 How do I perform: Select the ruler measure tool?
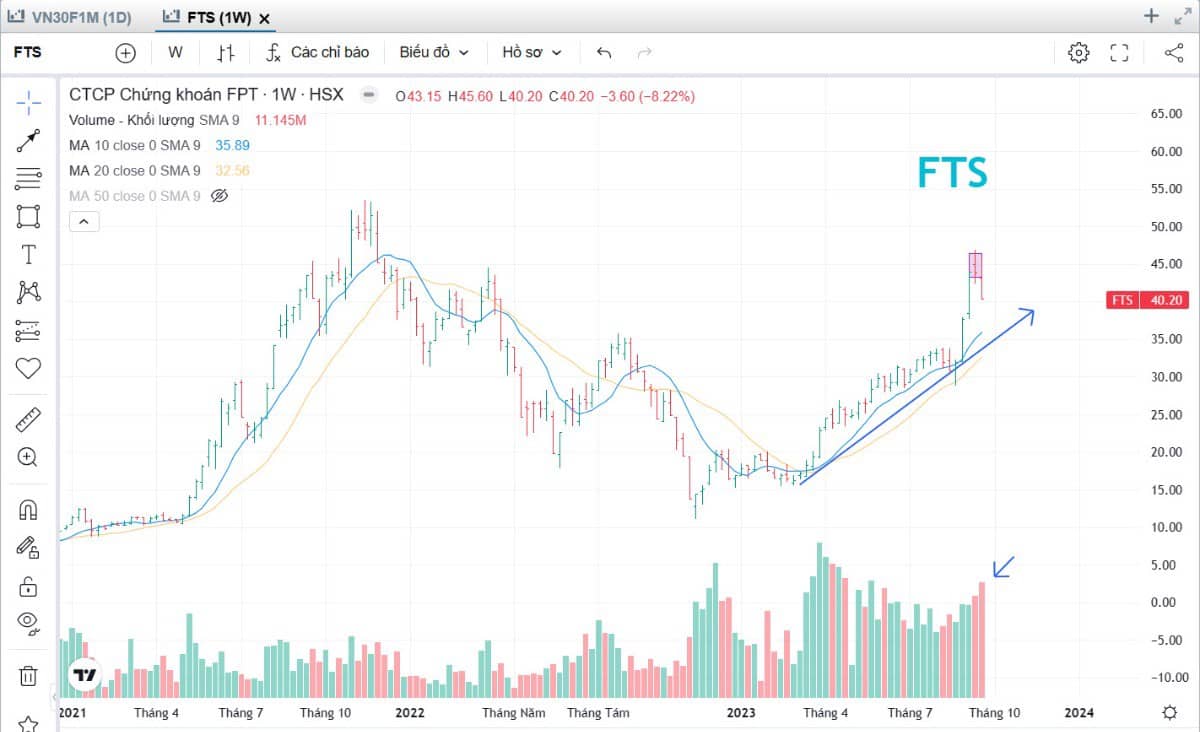(28, 420)
